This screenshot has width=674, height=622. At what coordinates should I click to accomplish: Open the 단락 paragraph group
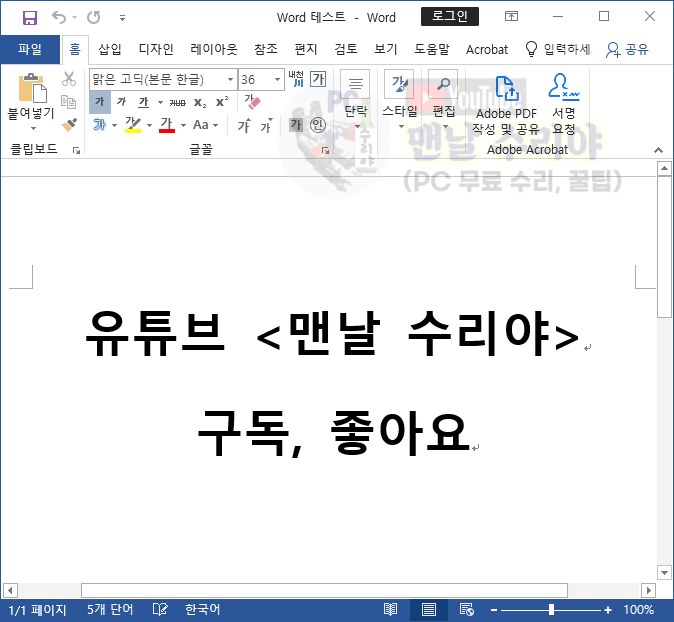tap(355, 99)
